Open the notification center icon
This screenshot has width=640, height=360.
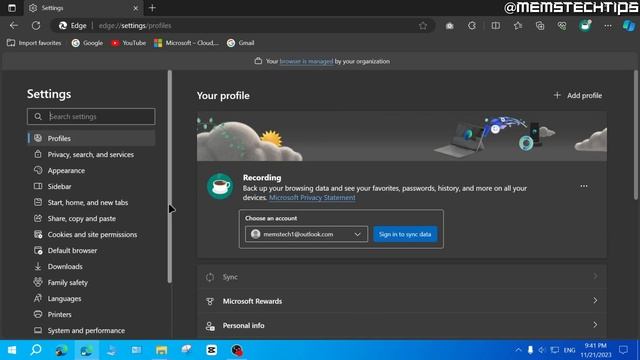coord(623,350)
